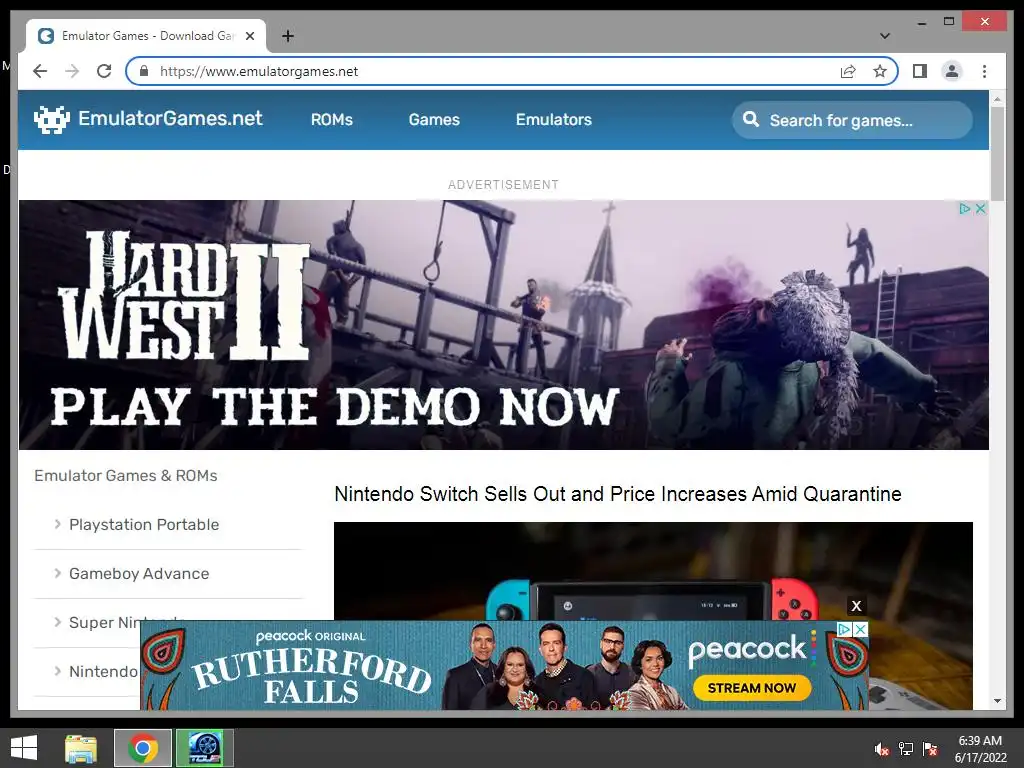Click the AdChoices icon on Hard West ad

[965, 208]
